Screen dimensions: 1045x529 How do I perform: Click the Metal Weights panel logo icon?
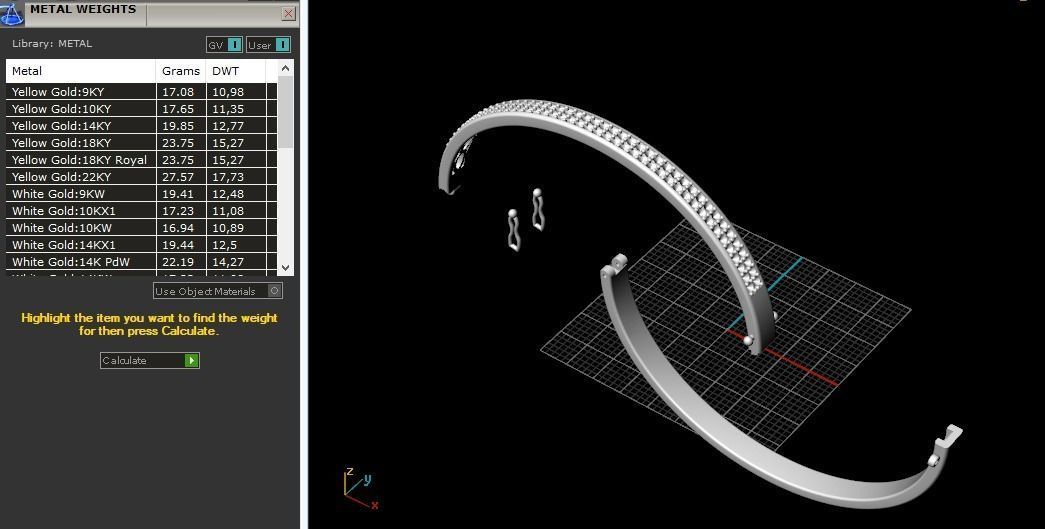[11, 13]
